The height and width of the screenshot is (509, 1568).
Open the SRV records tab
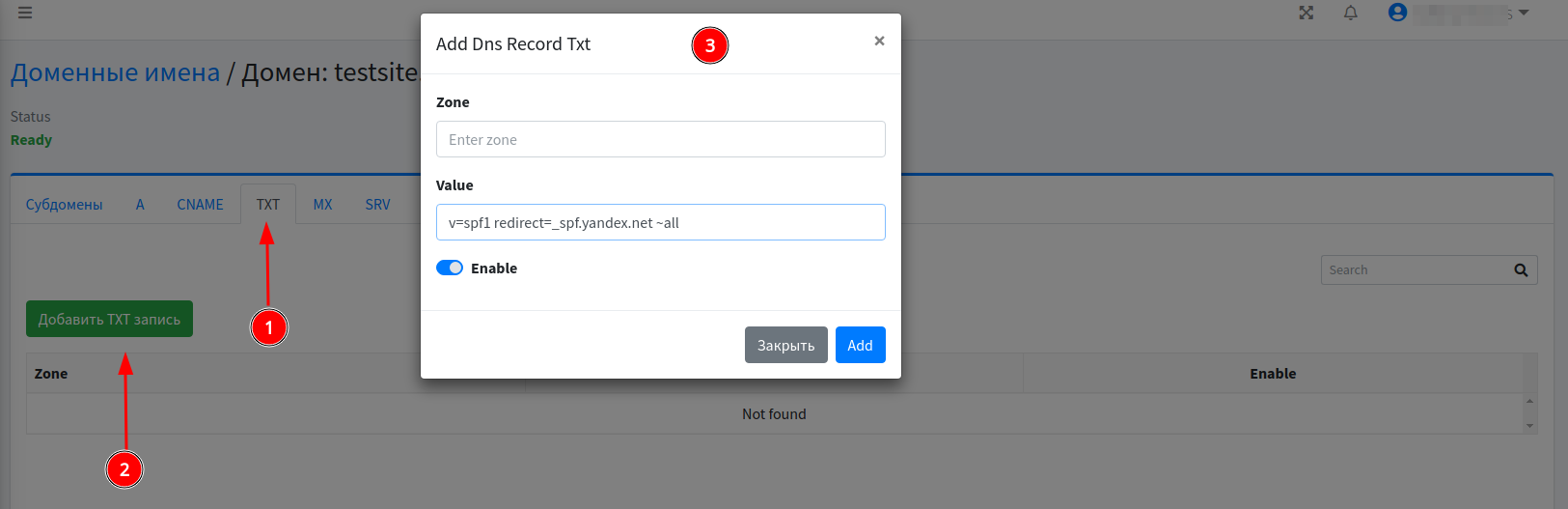(377, 205)
